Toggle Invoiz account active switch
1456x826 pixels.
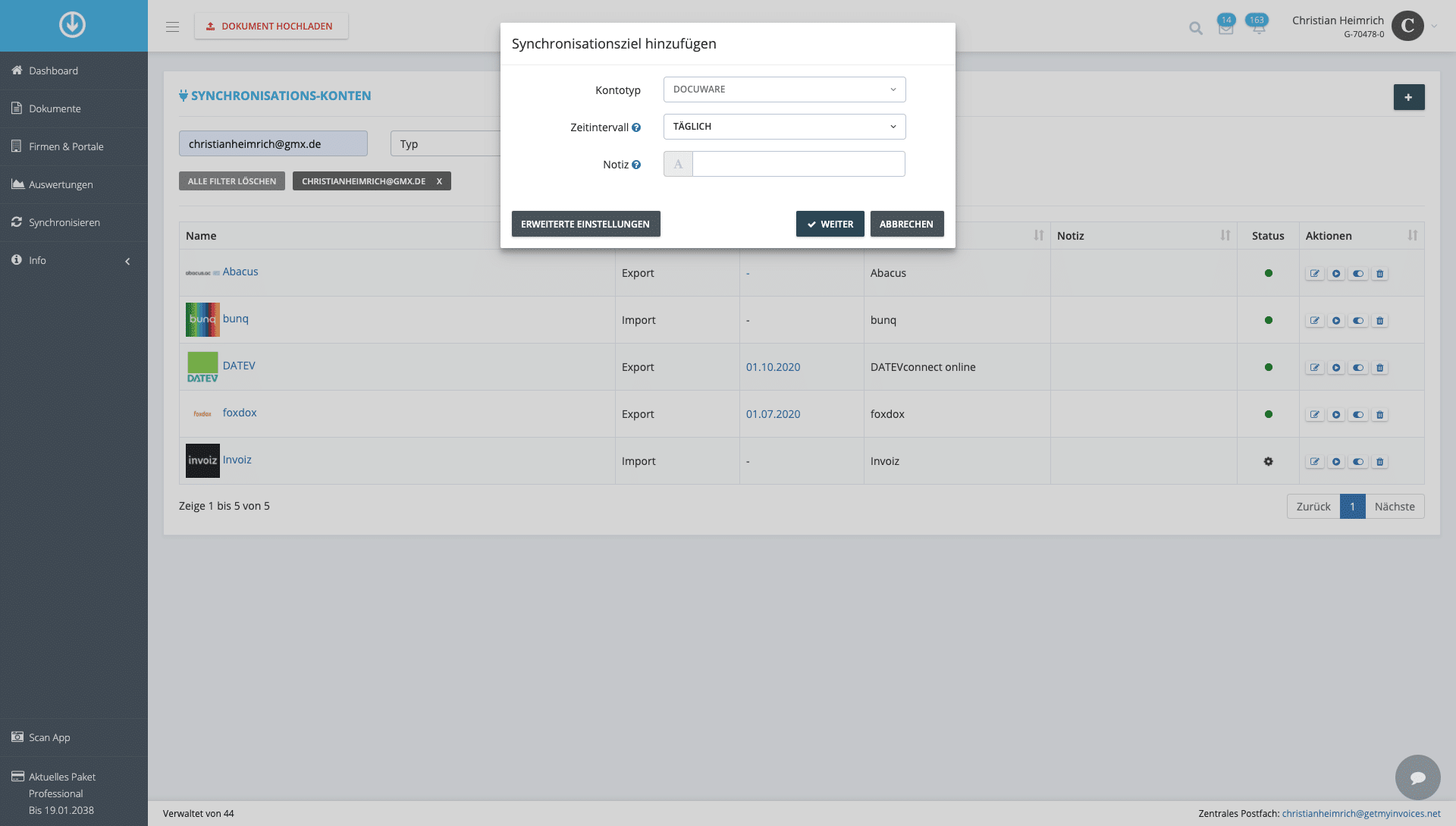[1358, 462]
